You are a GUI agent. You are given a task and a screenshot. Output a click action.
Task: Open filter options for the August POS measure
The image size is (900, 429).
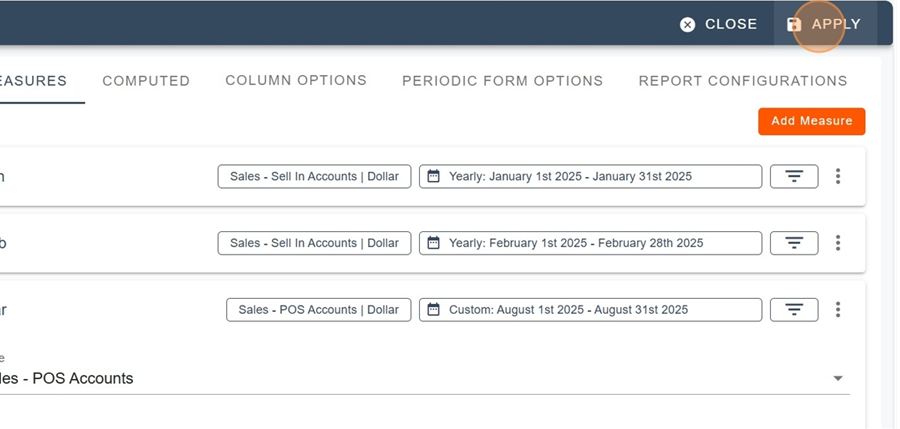click(x=794, y=310)
